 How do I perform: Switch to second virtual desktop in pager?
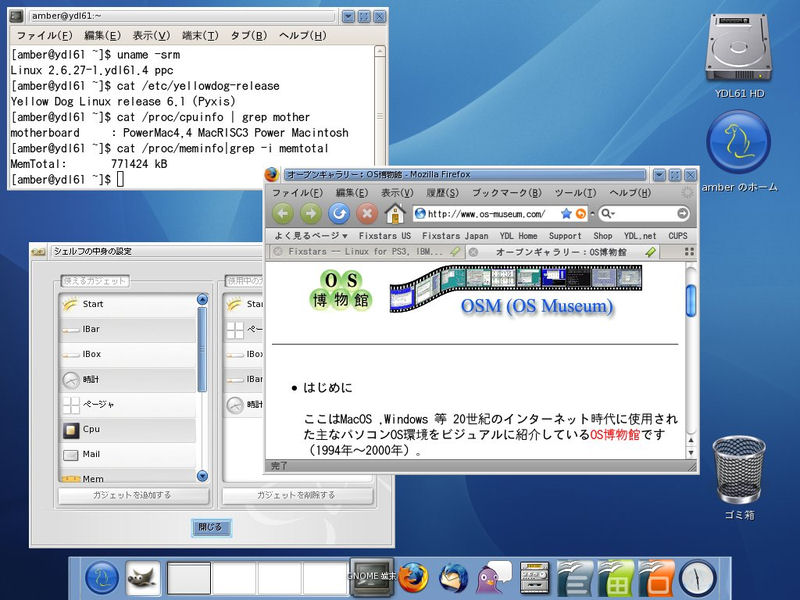coord(234,578)
